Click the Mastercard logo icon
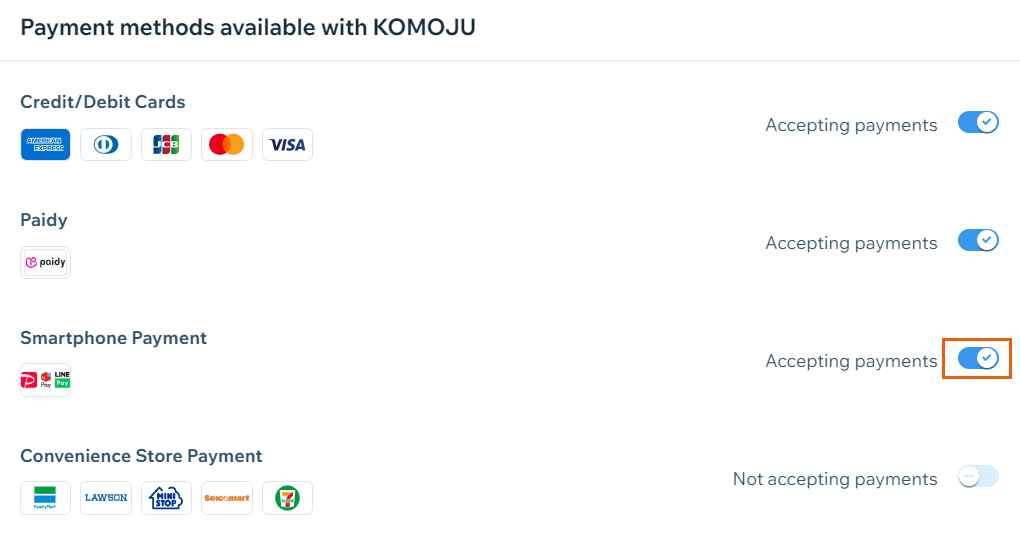 point(227,144)
